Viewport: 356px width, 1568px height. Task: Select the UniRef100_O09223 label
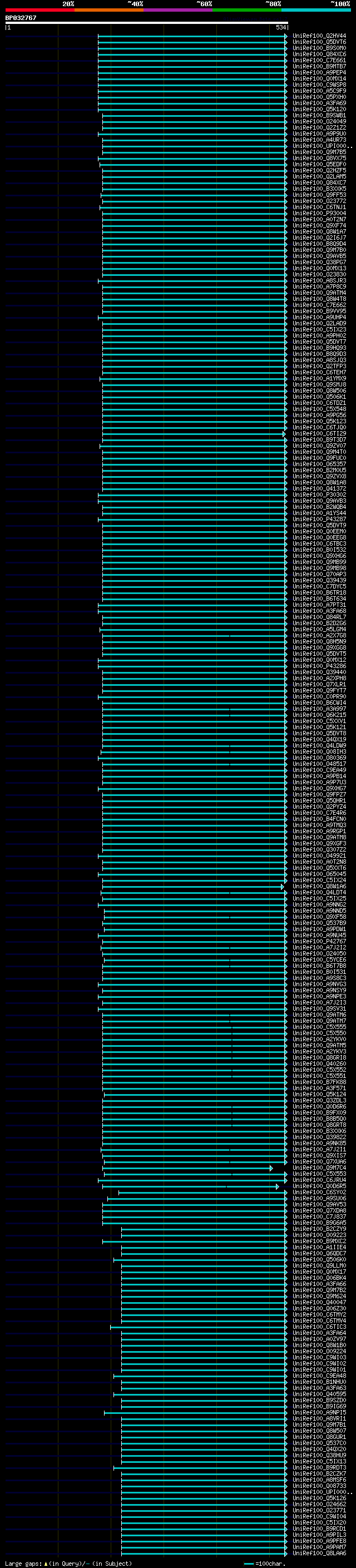pos(319,1235)
